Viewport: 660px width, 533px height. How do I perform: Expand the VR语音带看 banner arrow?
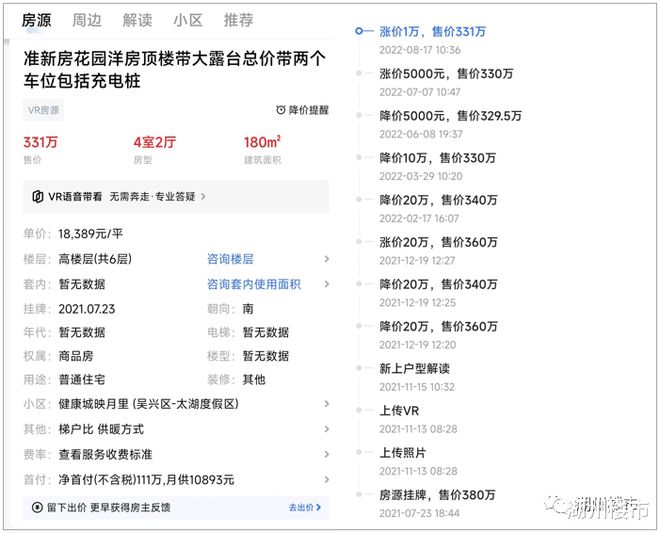point(204,197)
